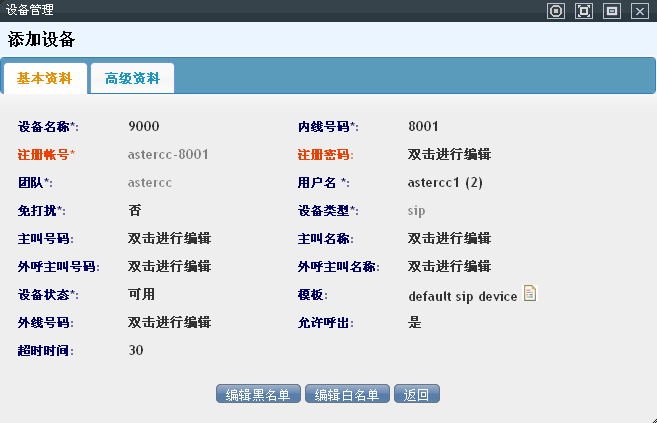
Task: Select the 模板 value default sip device
Action: [x=462, y=296]
